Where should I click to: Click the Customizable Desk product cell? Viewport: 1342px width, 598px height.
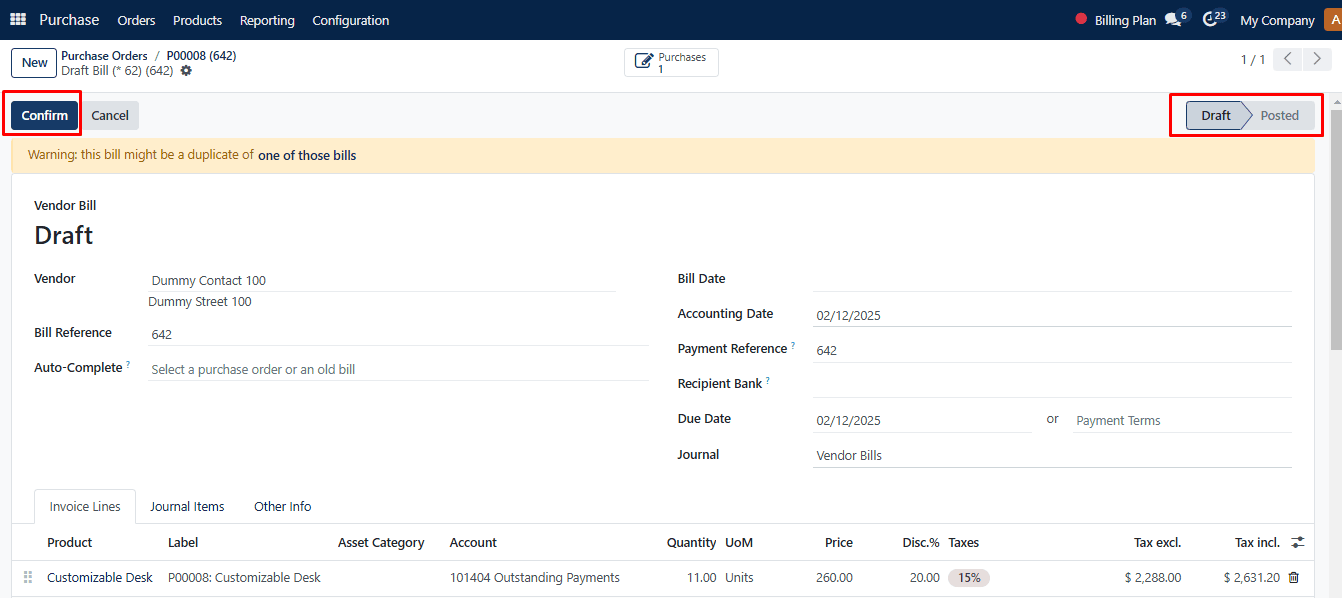[100, 577]
